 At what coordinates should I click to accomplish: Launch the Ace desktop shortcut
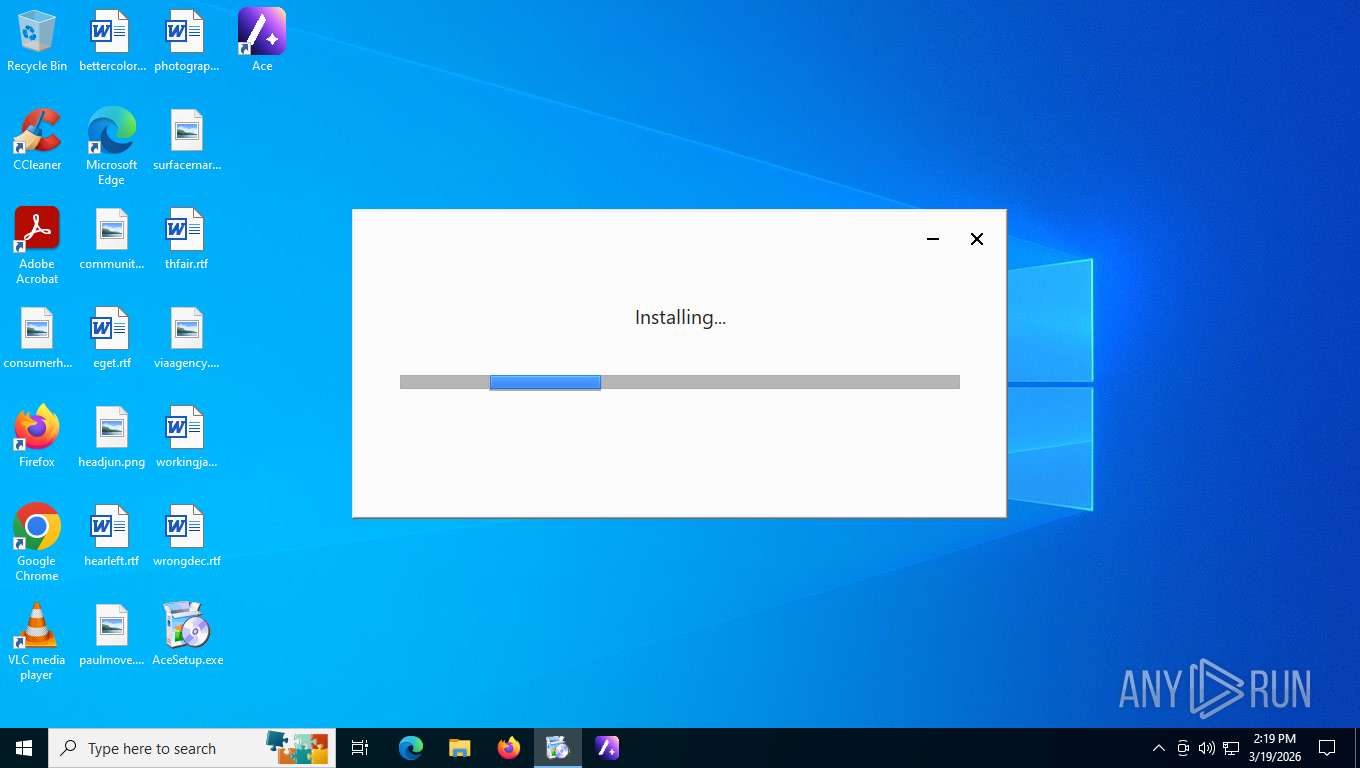point(262,41)
